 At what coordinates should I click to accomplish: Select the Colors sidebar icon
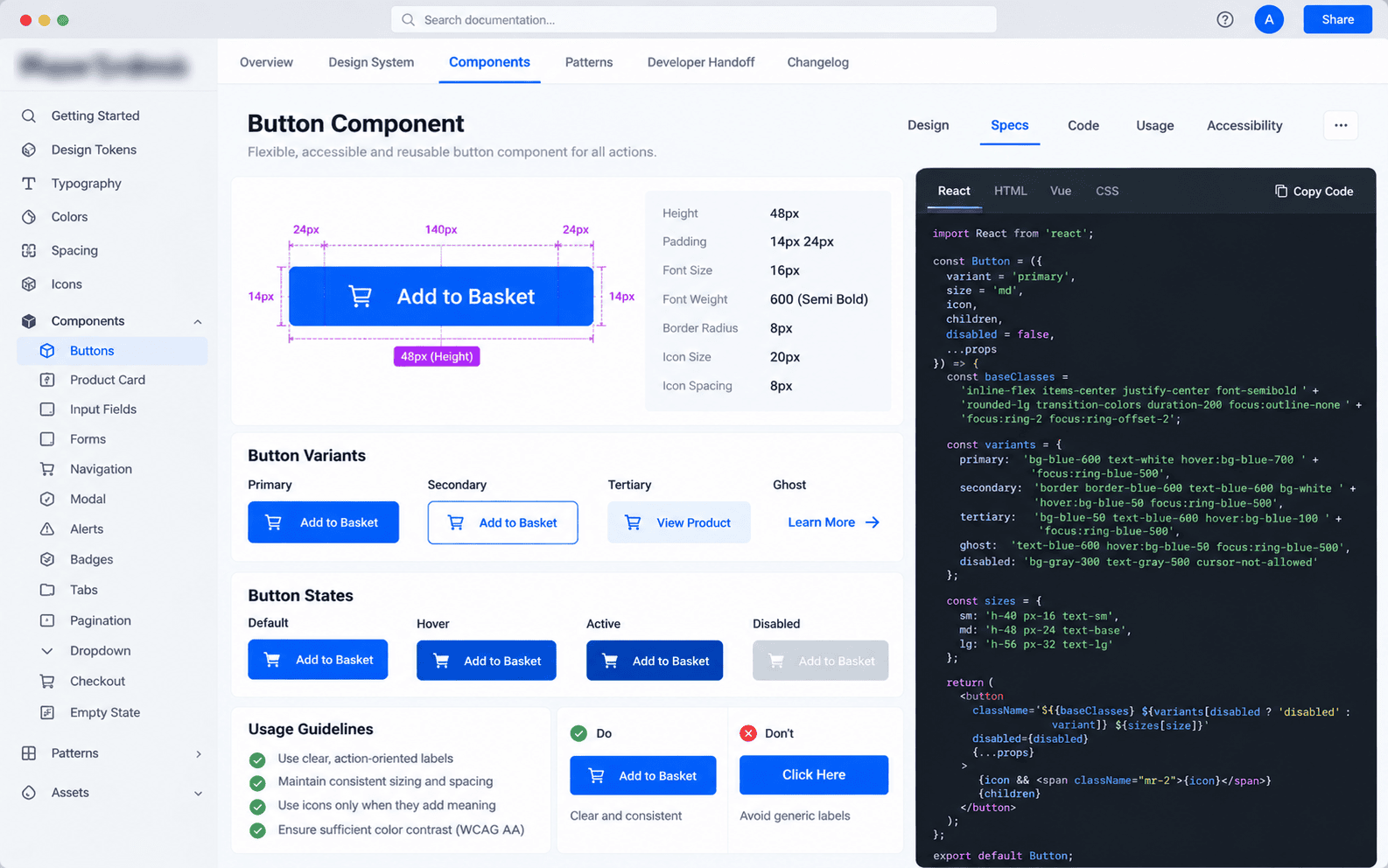29,217
